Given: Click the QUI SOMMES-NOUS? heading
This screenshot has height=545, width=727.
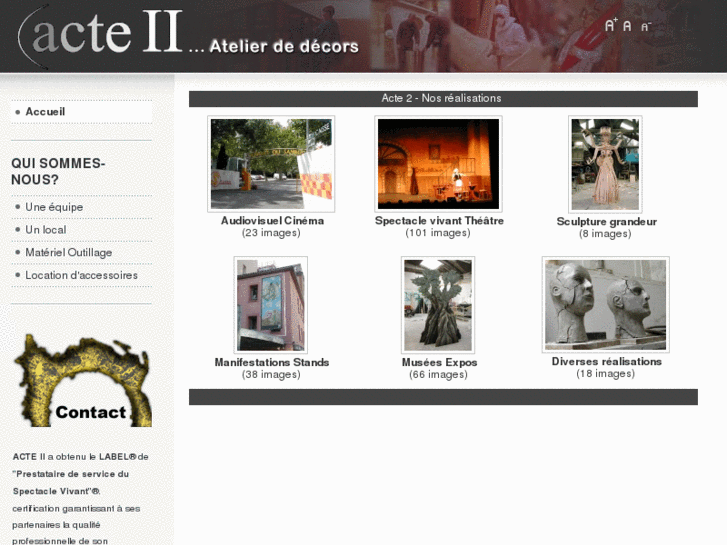Looking at the screenshot, I should tap(58, 171).
